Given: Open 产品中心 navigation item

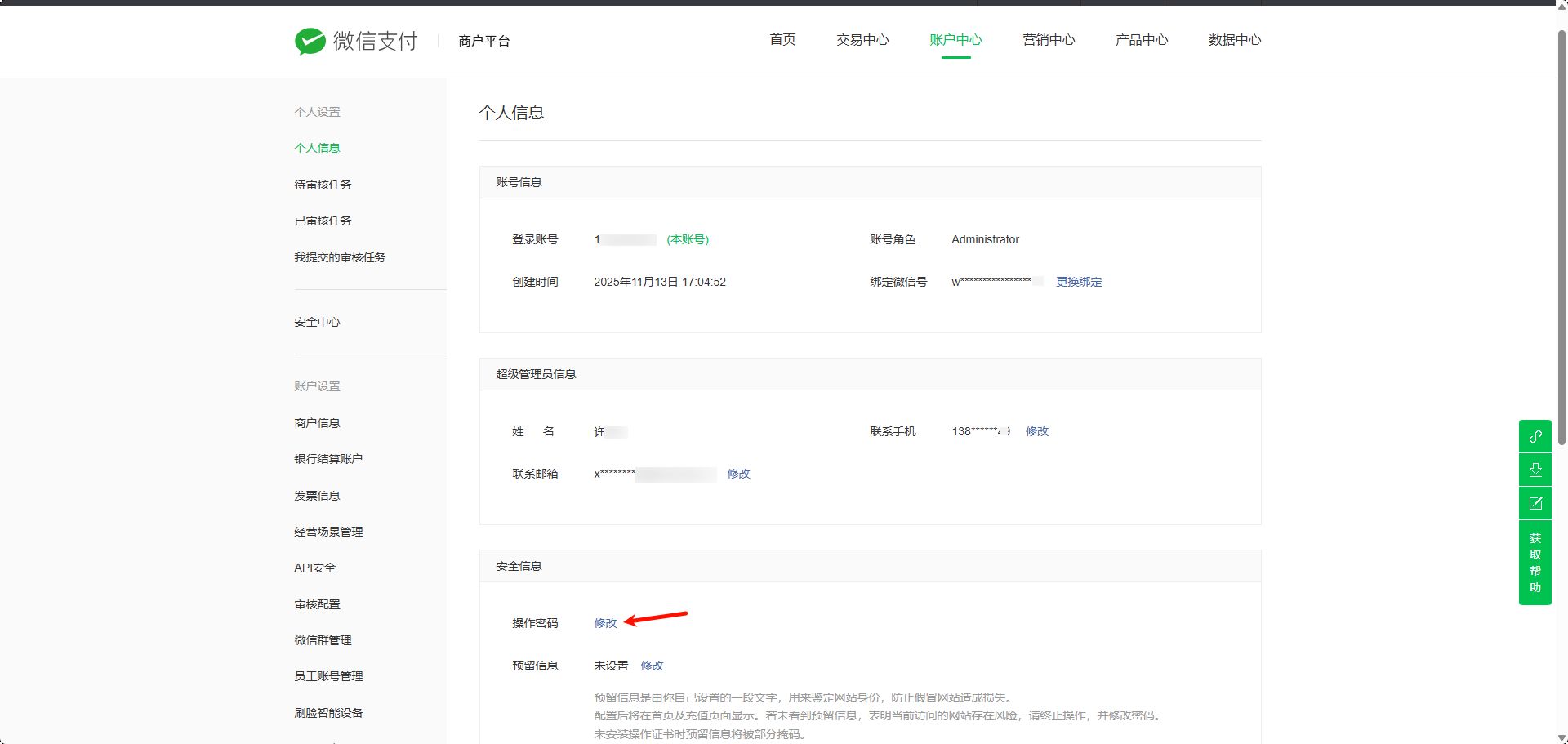Looking at the screenshot, I should click(x=1141, y=40).
